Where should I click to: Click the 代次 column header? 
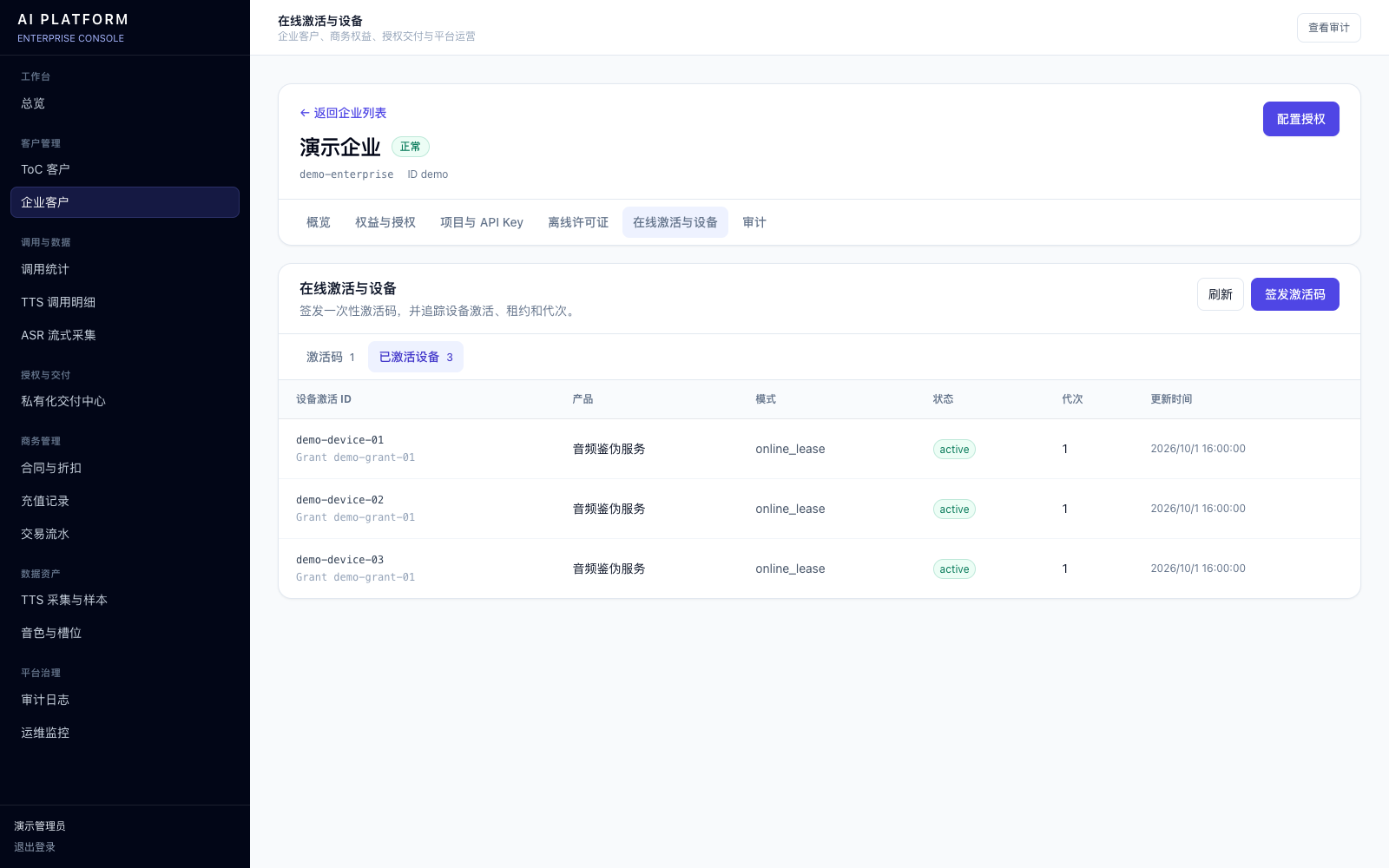(1072, 399)
